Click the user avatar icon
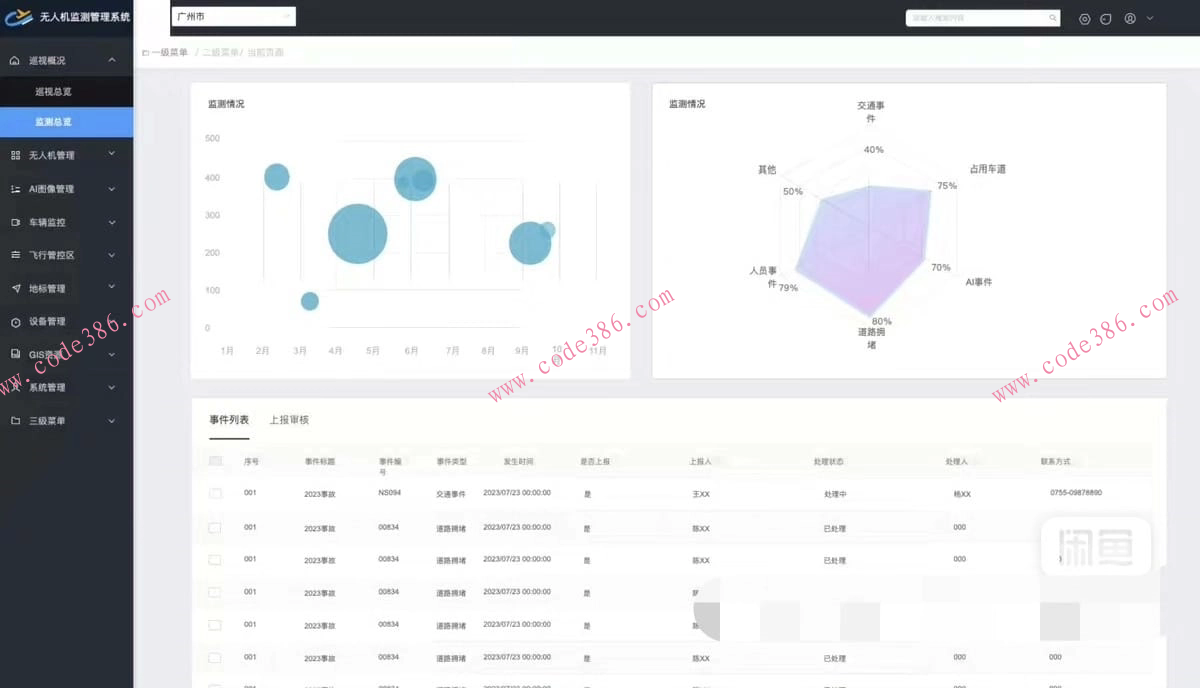The height and width of the screenshot is (688, 1200). [x=1130, y=18]
